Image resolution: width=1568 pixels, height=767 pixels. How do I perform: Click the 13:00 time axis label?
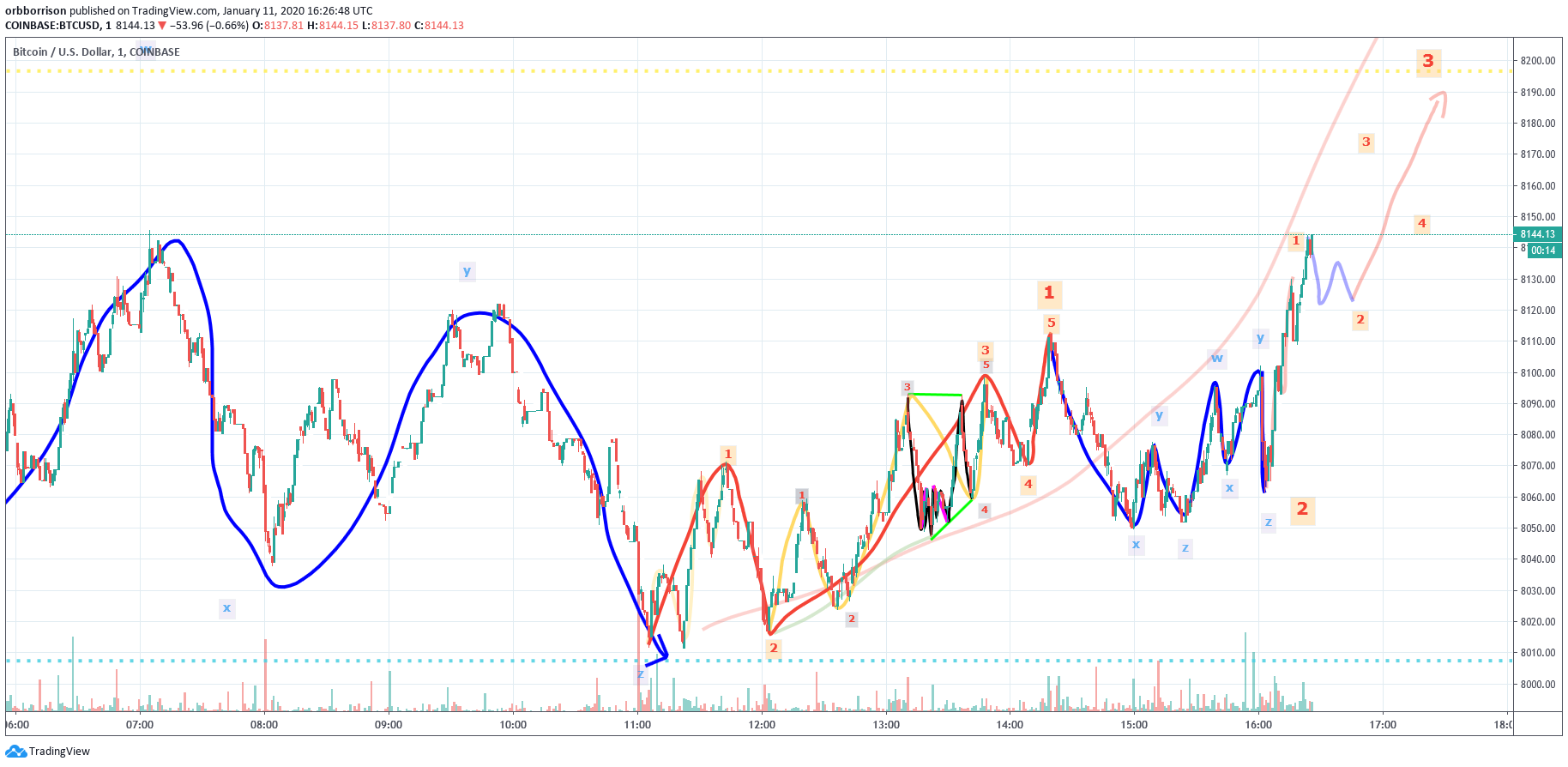[x=886, y=725]
